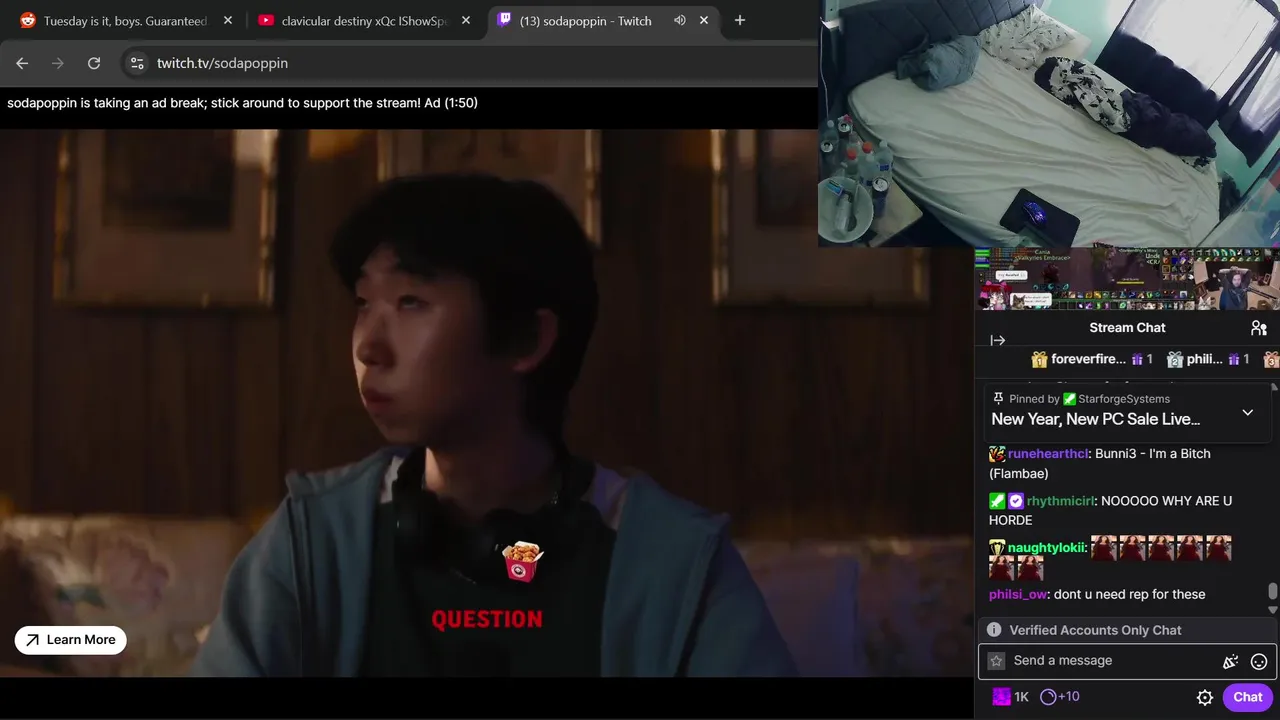1280x720 pixels.
Task: Click the chat scroll down arrow
Action: click(x=1273, y=609)
